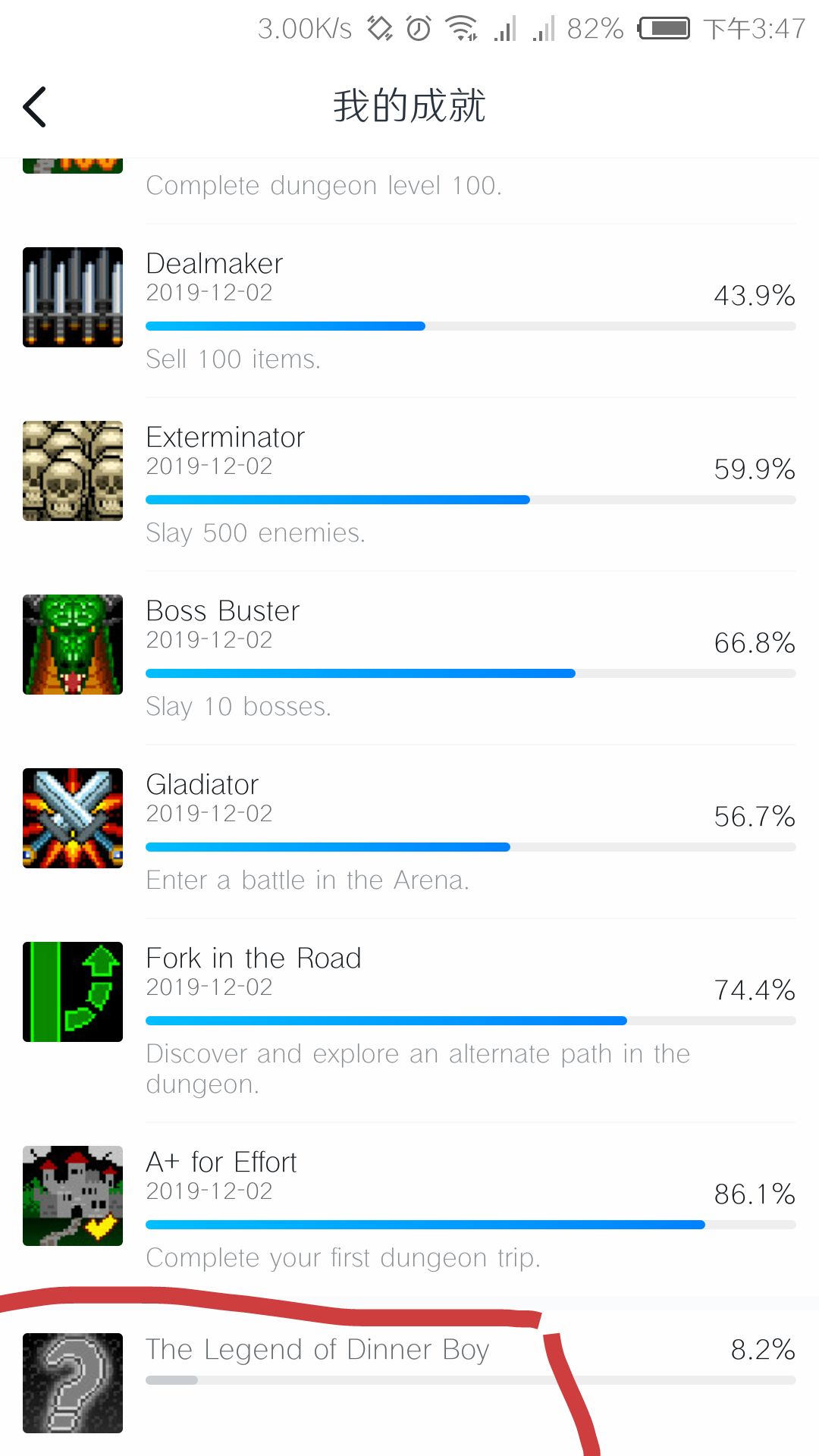Tap the back arrow icon
The image size is (819, 1456).
tap(35, 106)
